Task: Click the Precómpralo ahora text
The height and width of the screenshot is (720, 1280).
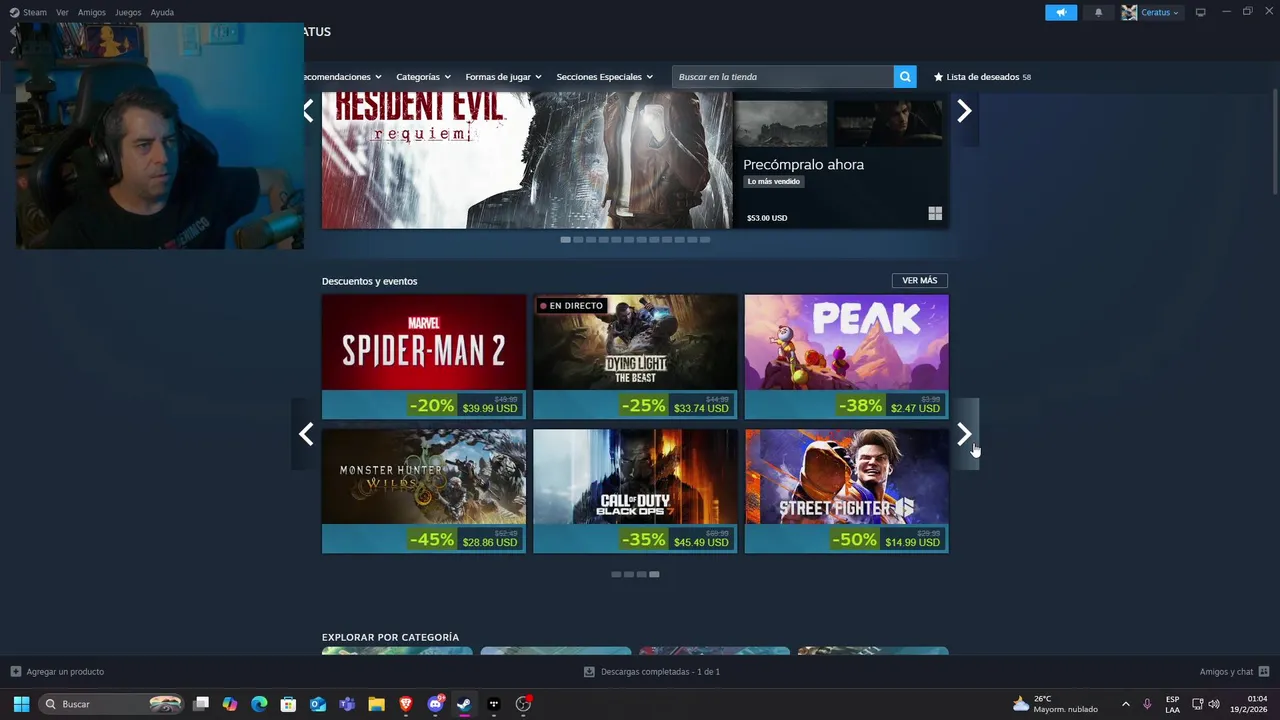Action: pos(803,164)
